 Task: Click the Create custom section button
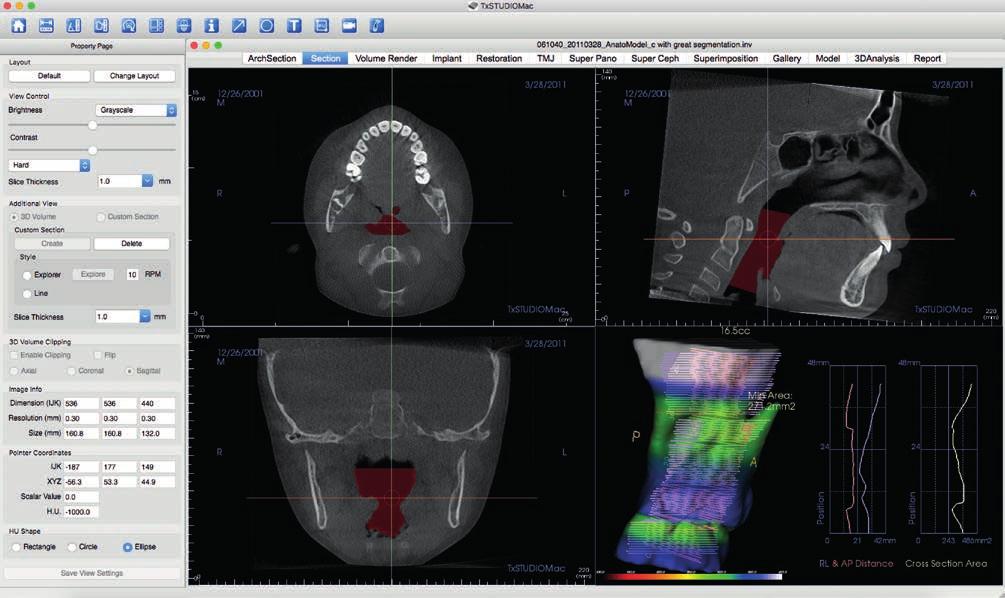click(x=52, y=244)
